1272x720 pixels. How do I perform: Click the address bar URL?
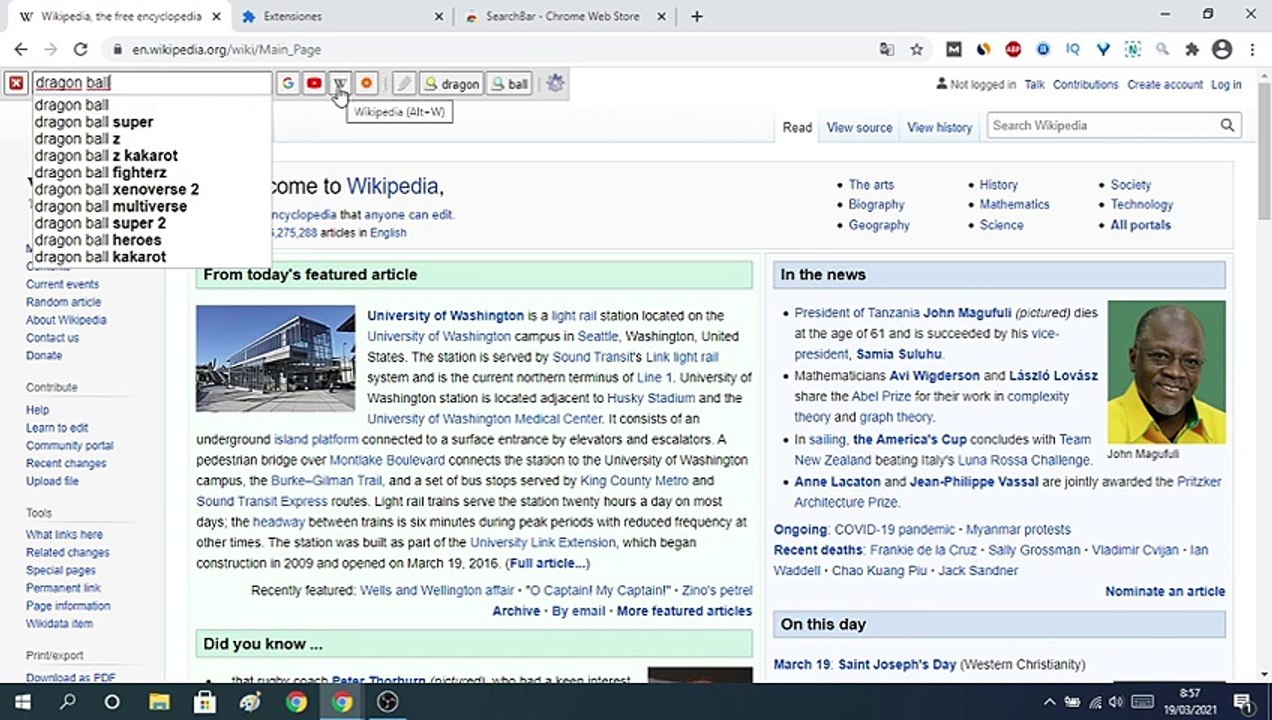click(227, 49)
